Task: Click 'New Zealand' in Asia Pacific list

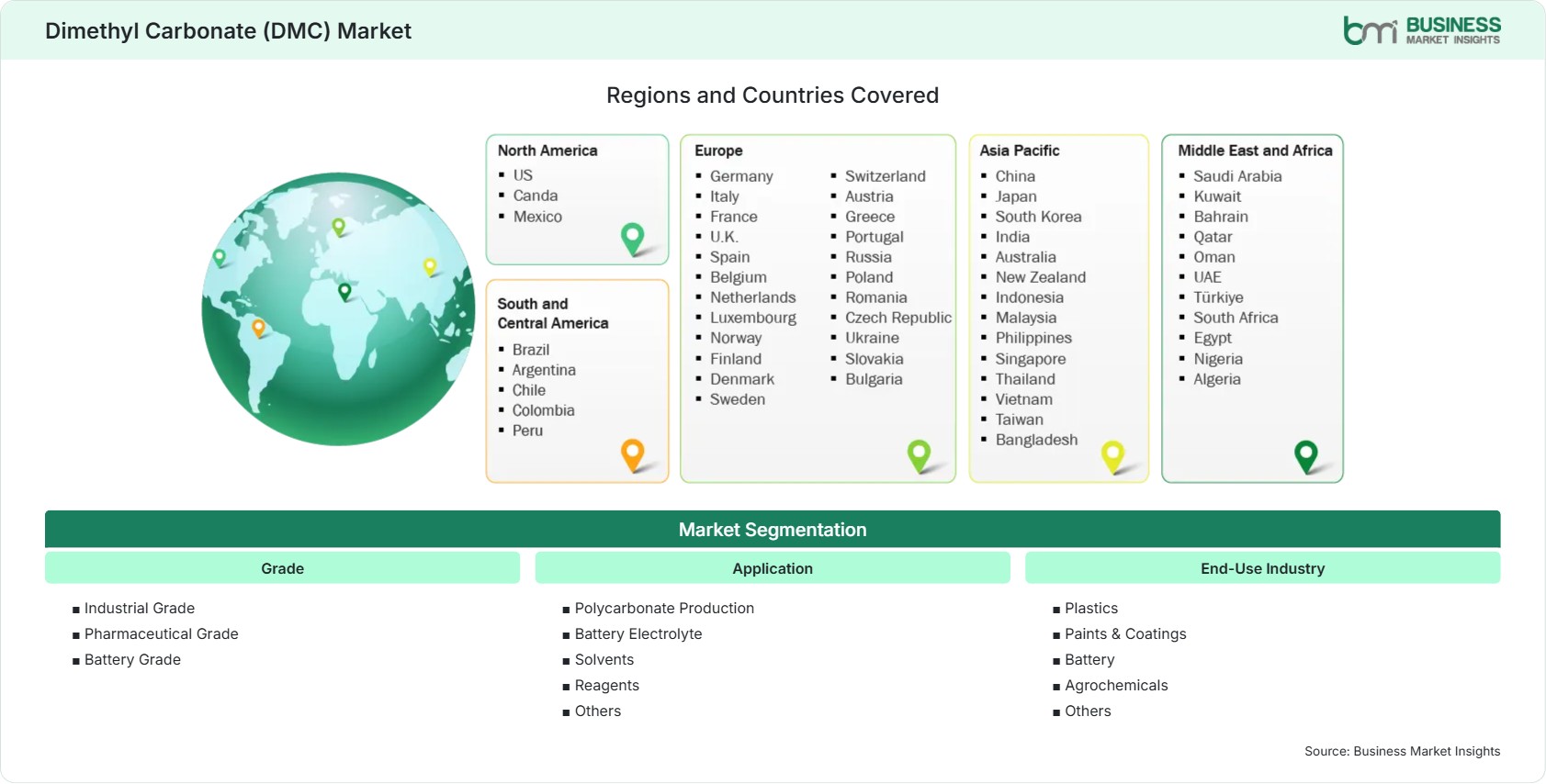Action: tap(1040, 277)
